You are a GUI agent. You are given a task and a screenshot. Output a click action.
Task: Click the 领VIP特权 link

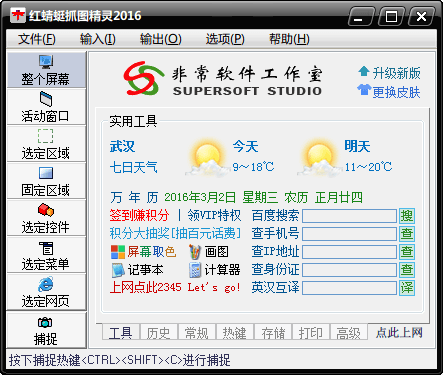click(x=214, y=215)
